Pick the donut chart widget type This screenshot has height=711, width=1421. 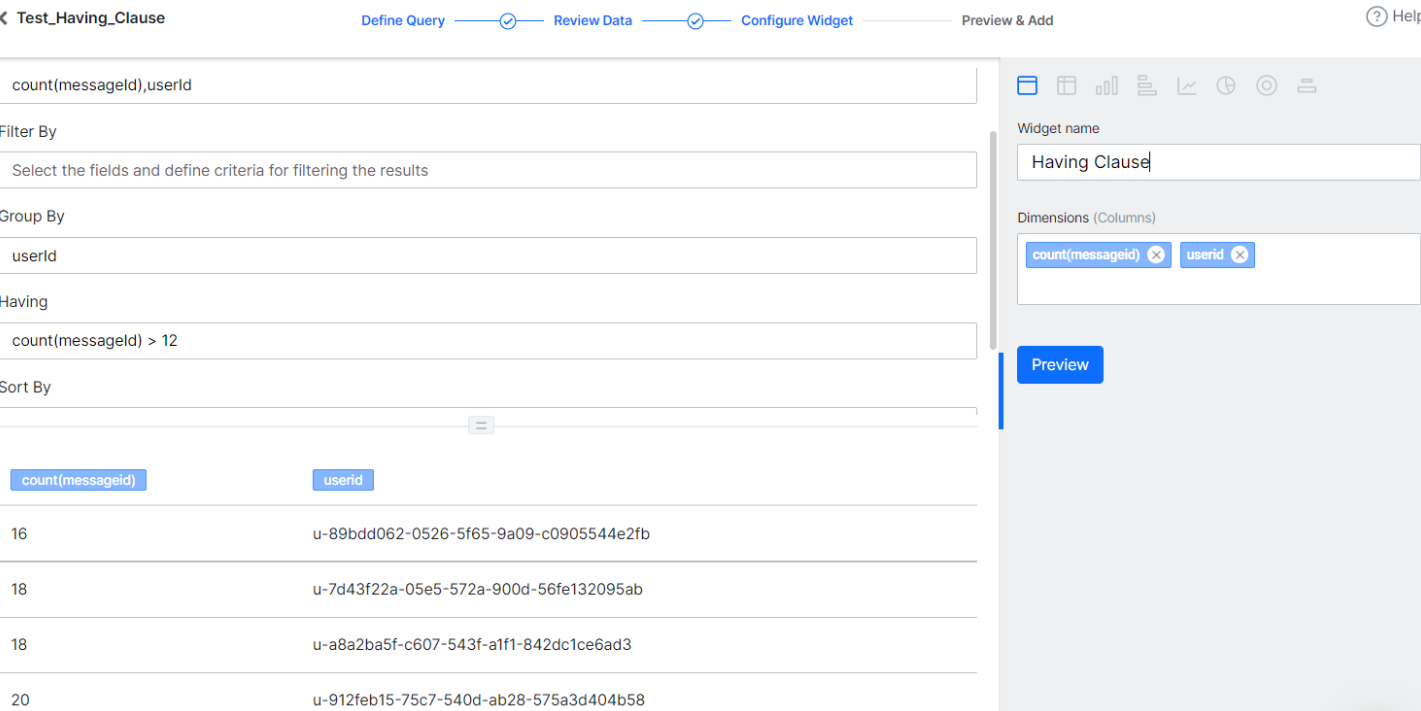point(1266,85)
